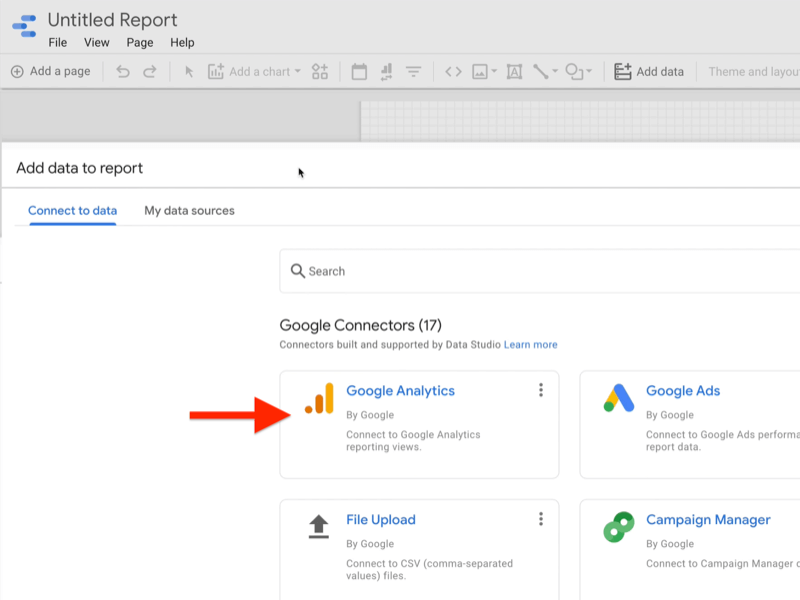Click the data control icon in toolbar

click(386, 72)
